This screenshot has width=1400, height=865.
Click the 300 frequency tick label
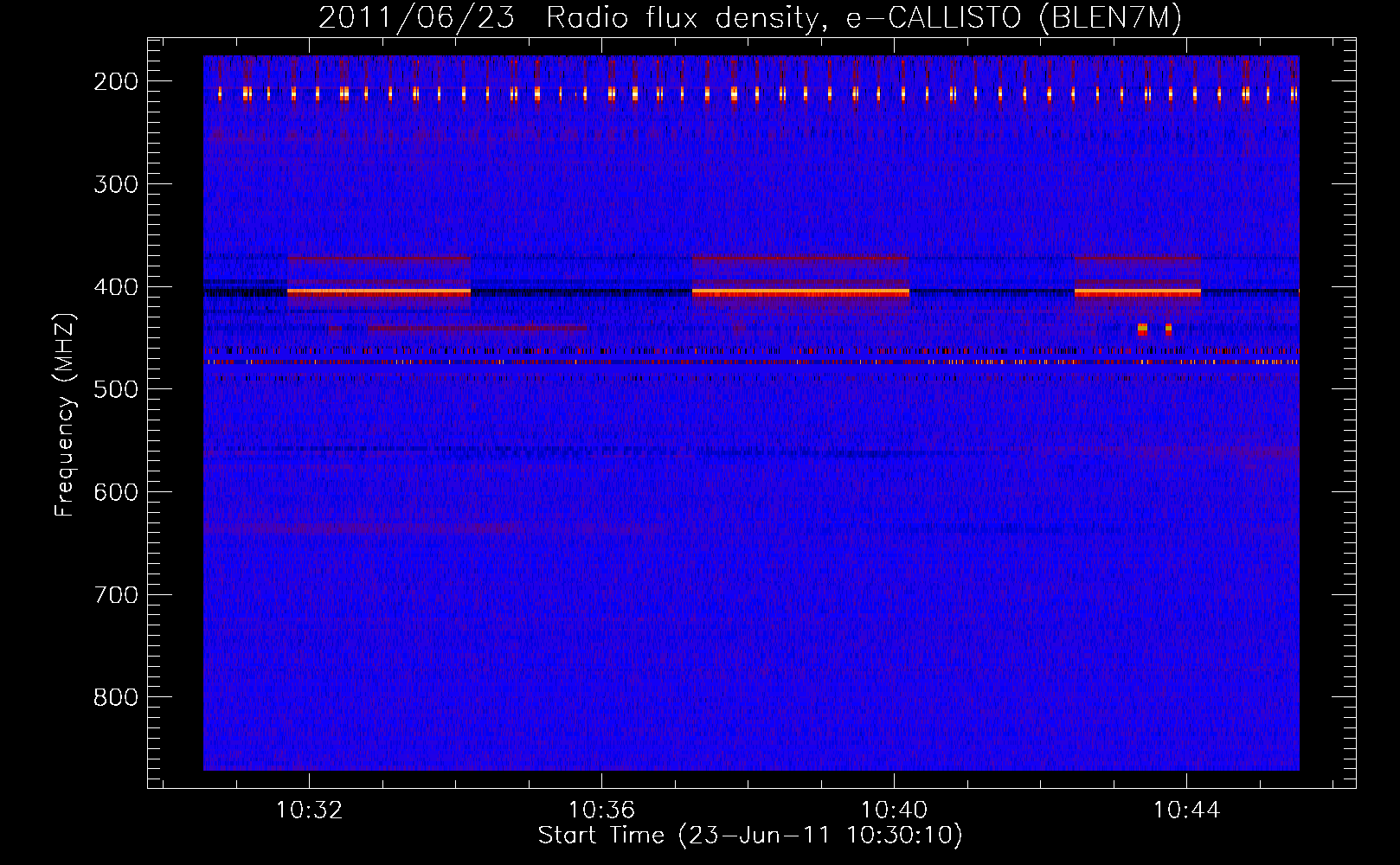[116, 183]
